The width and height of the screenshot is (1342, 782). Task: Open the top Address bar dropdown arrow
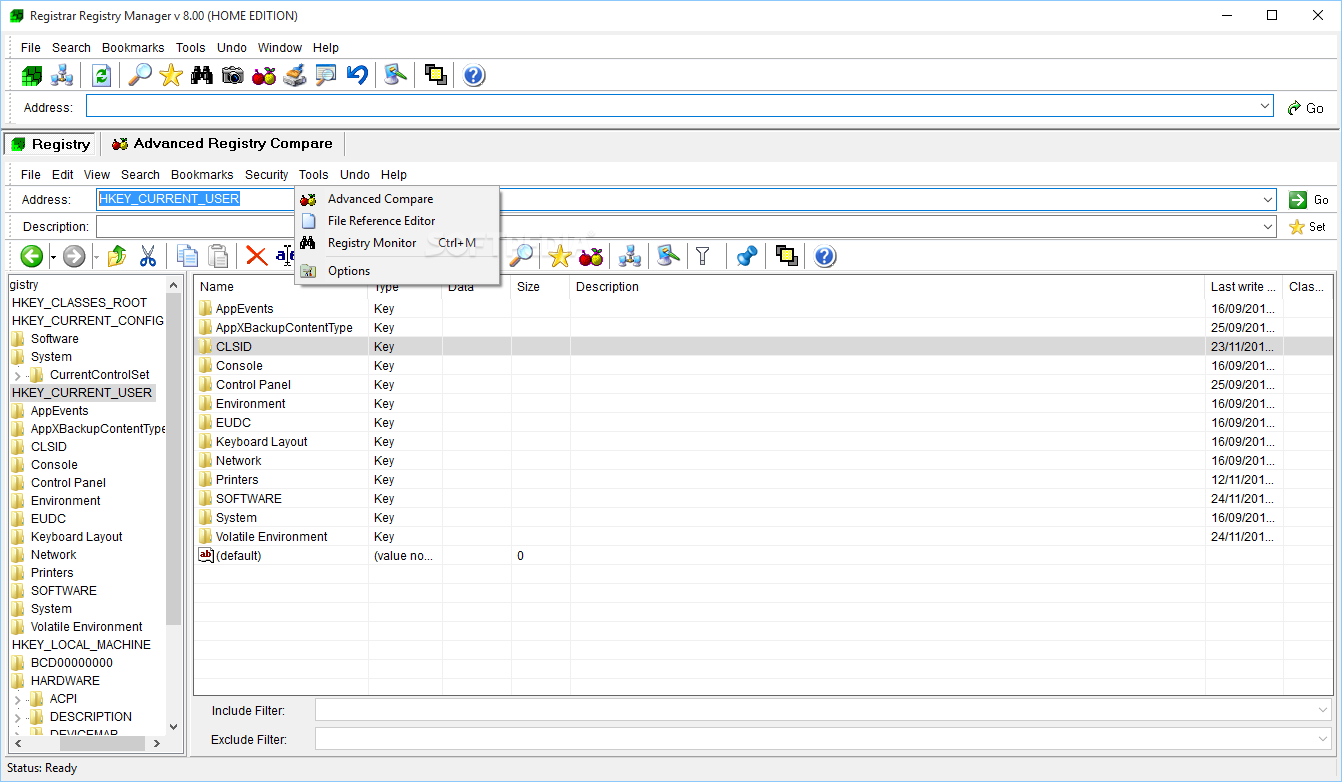1265,106
